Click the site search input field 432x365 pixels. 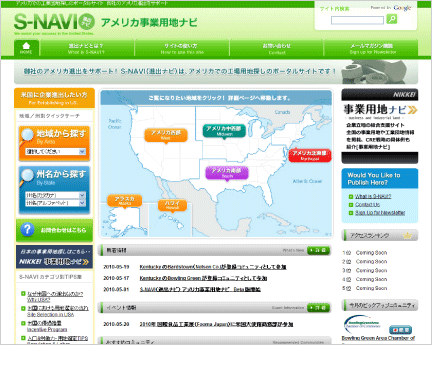tap(357, 20)
